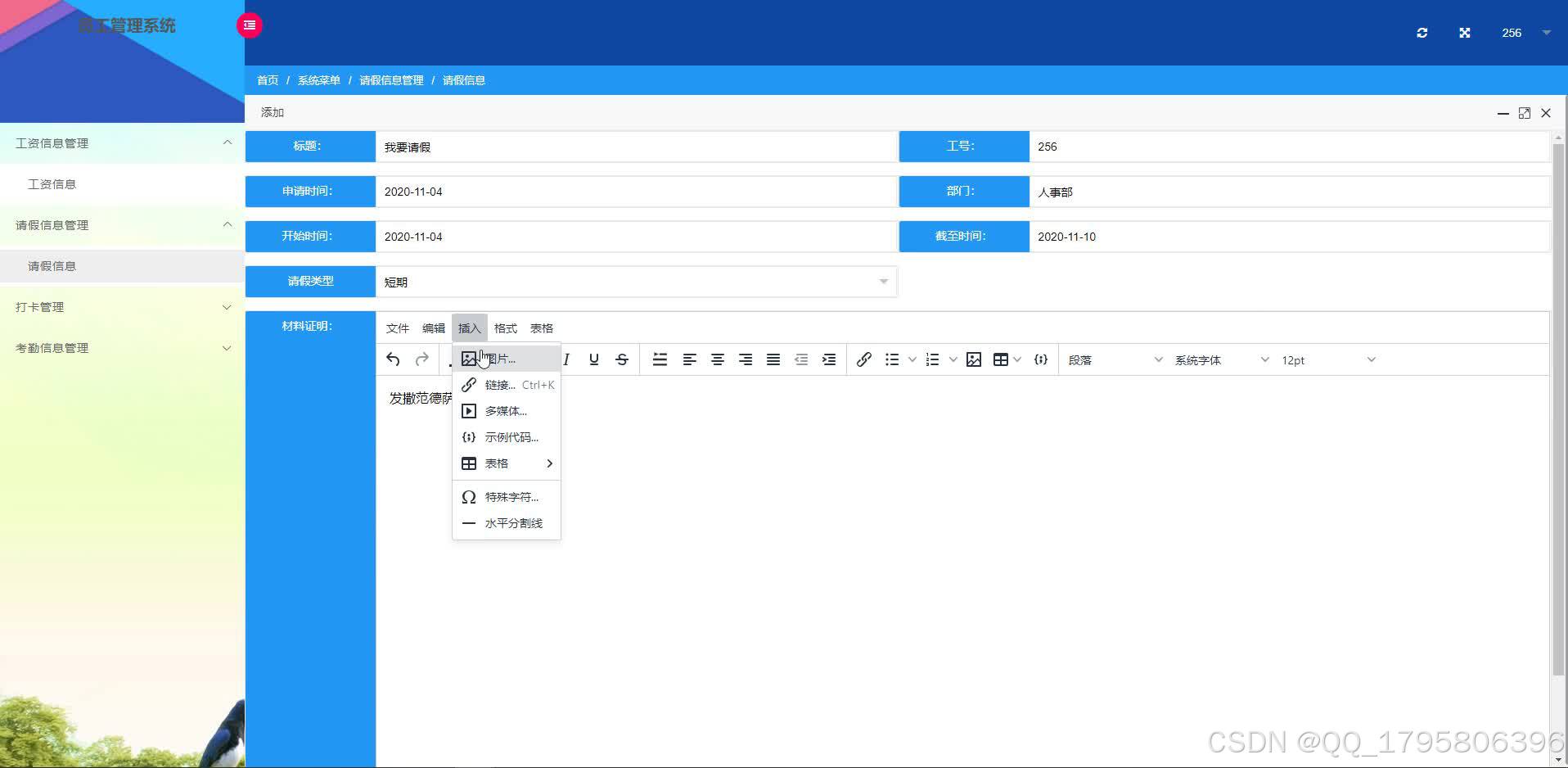Choose 多媒体... from the insert menu
This screenshot has width=1568, height=768.
point(507,411)
